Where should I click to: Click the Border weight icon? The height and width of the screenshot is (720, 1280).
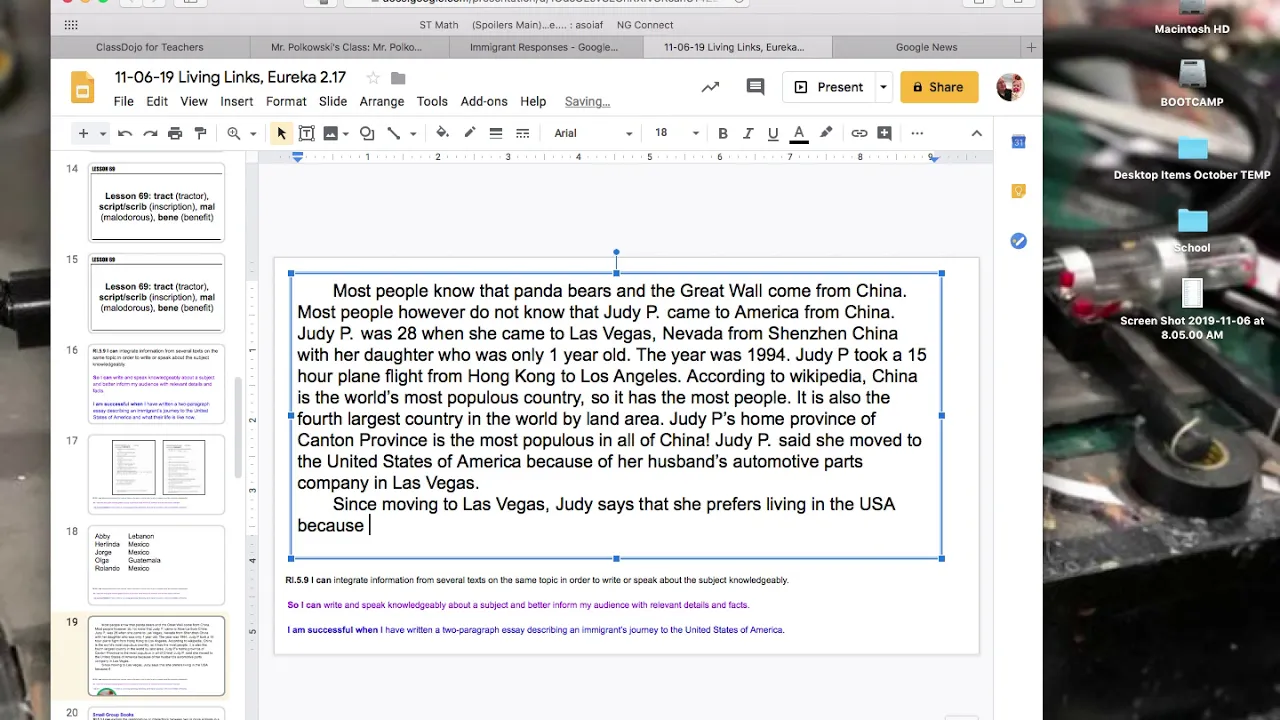[x=496, y=133]
